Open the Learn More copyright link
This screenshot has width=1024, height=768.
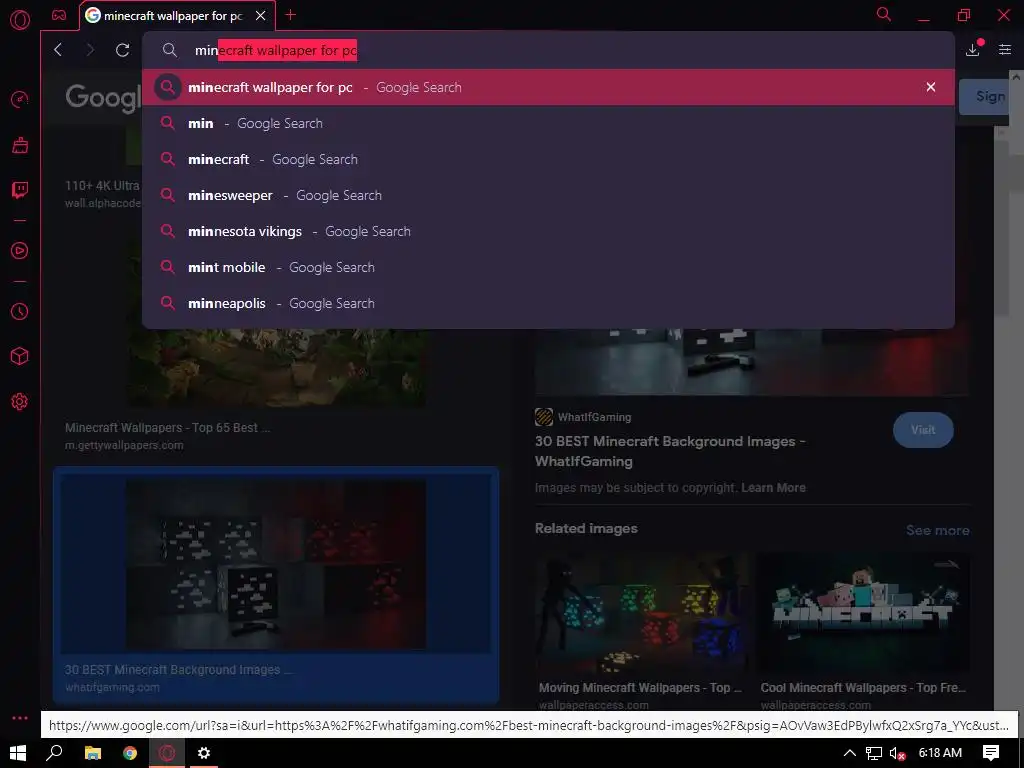[773, 488]
